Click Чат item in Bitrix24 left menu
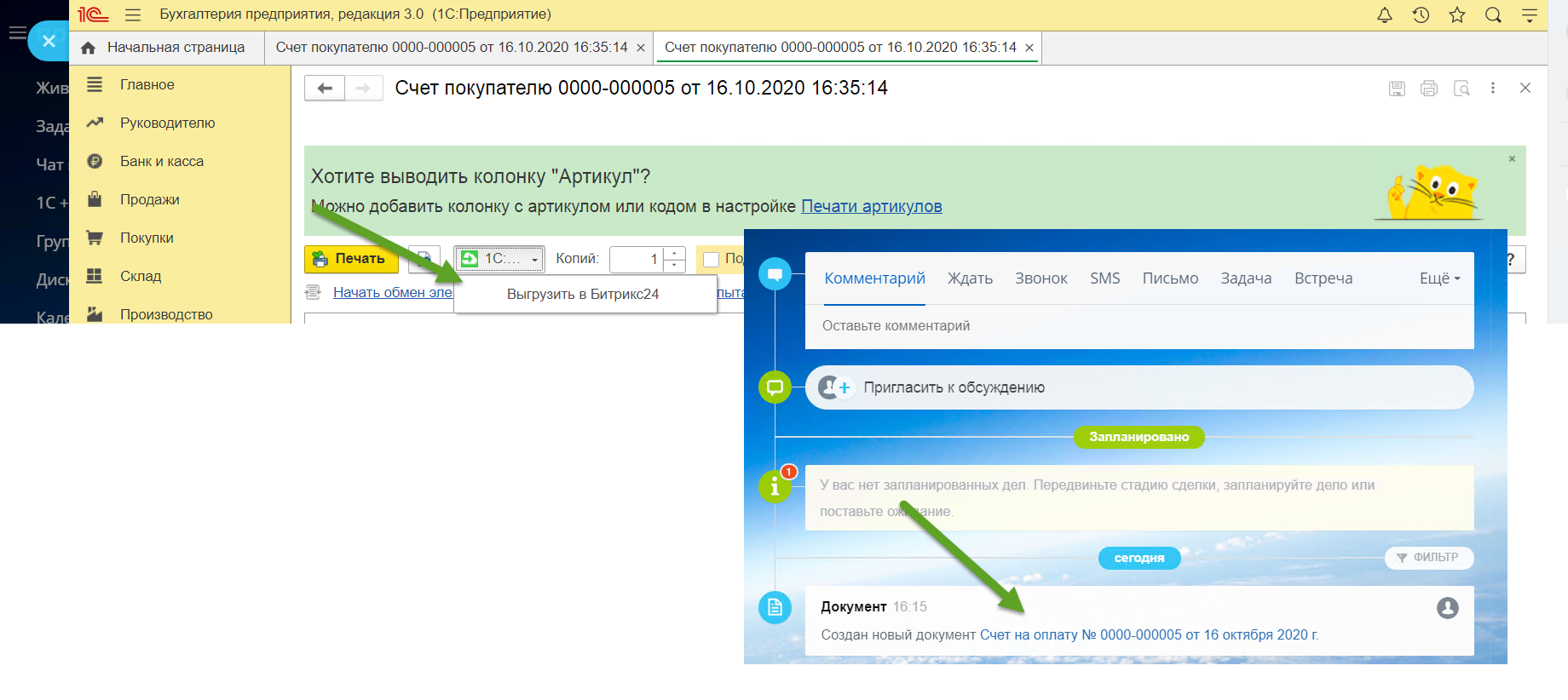 [x=50, y=164]
